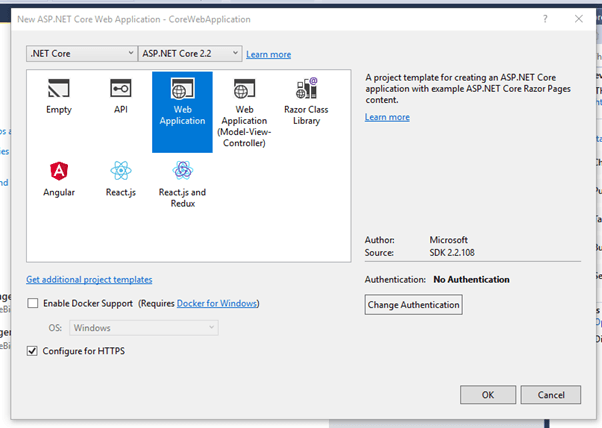Open Learn more link under template description
The height and width of the screenshot is (428, 602).
coord(387,117)
